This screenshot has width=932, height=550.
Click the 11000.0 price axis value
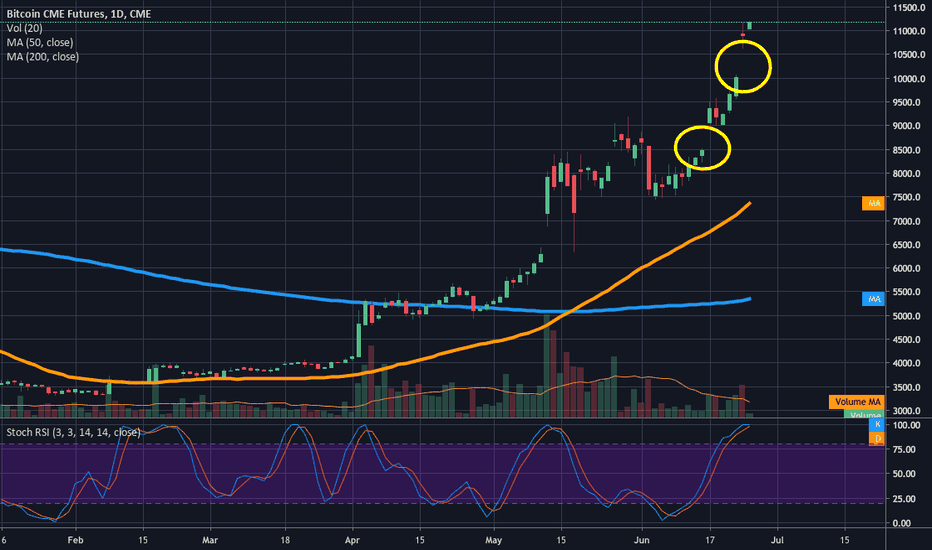coord(908,31)
